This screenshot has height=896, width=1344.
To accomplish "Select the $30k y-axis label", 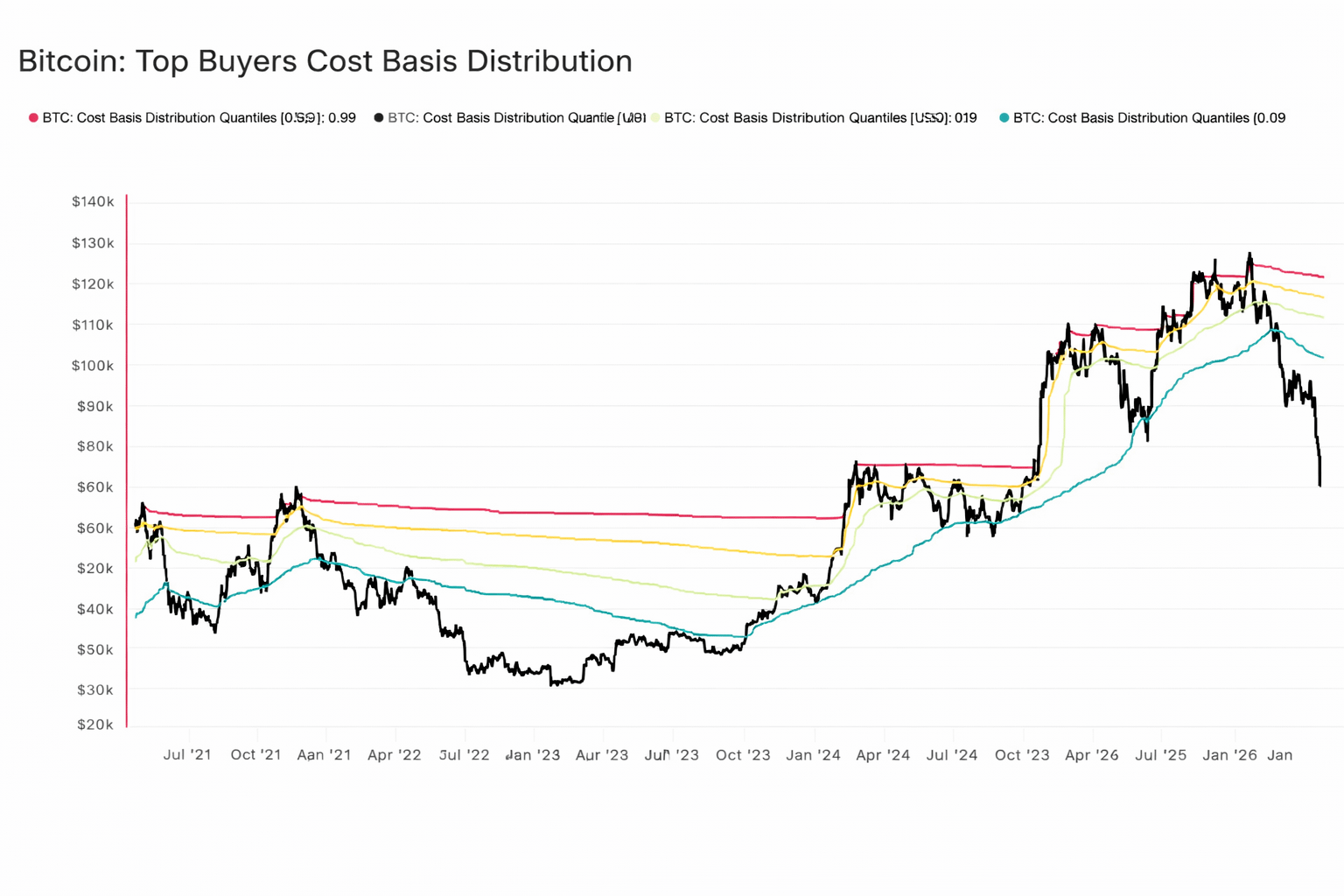I will point(95,689).
